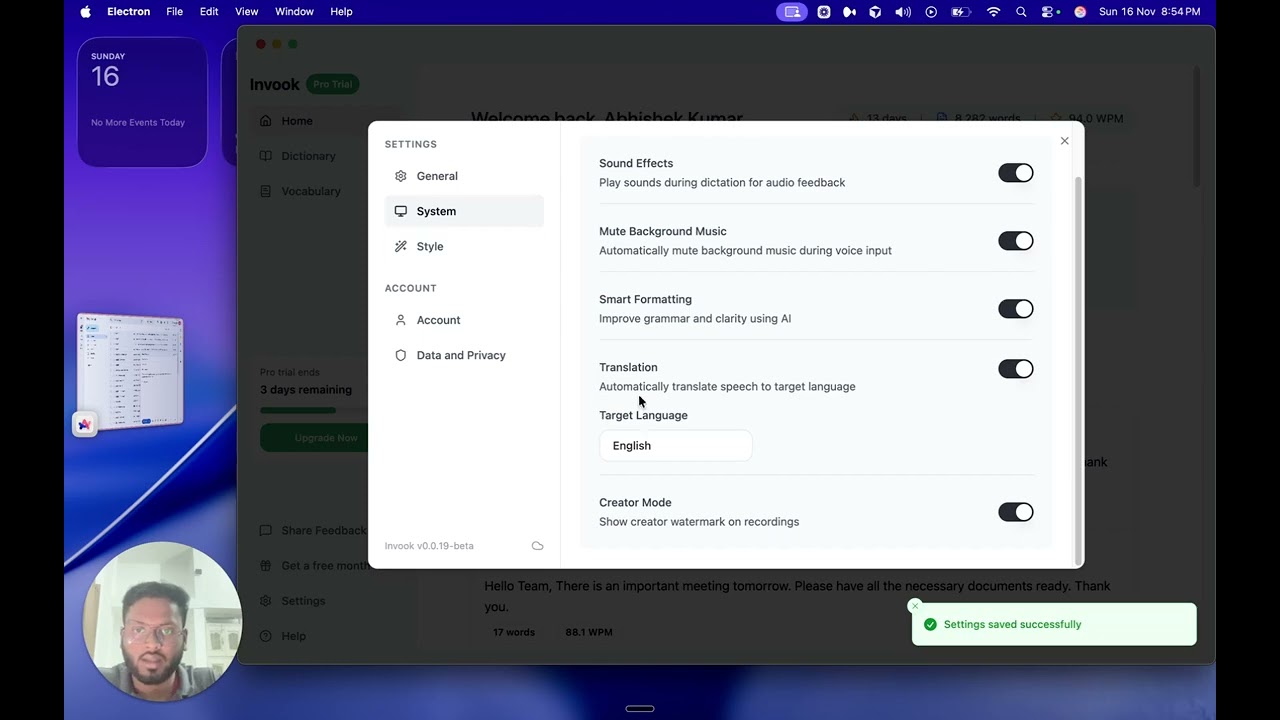The width and height of the screenshot is (1280, 720).
Task: Open the View menu
Action: 246,12
